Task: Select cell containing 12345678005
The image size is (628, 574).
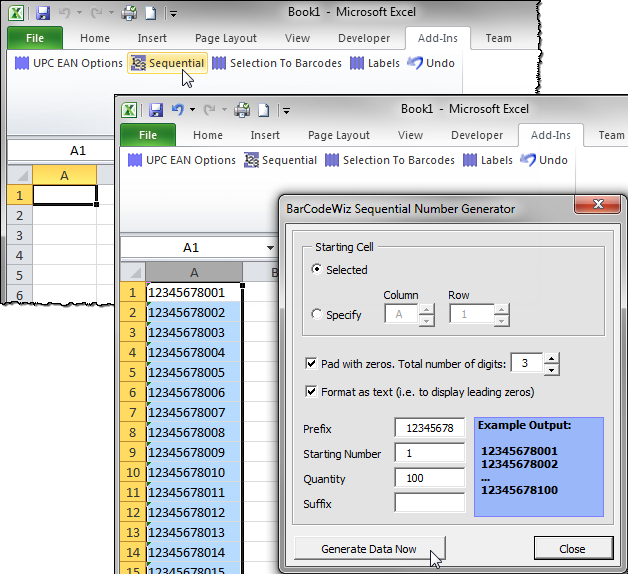Action: pyautogui.click(x=194, y=373)
